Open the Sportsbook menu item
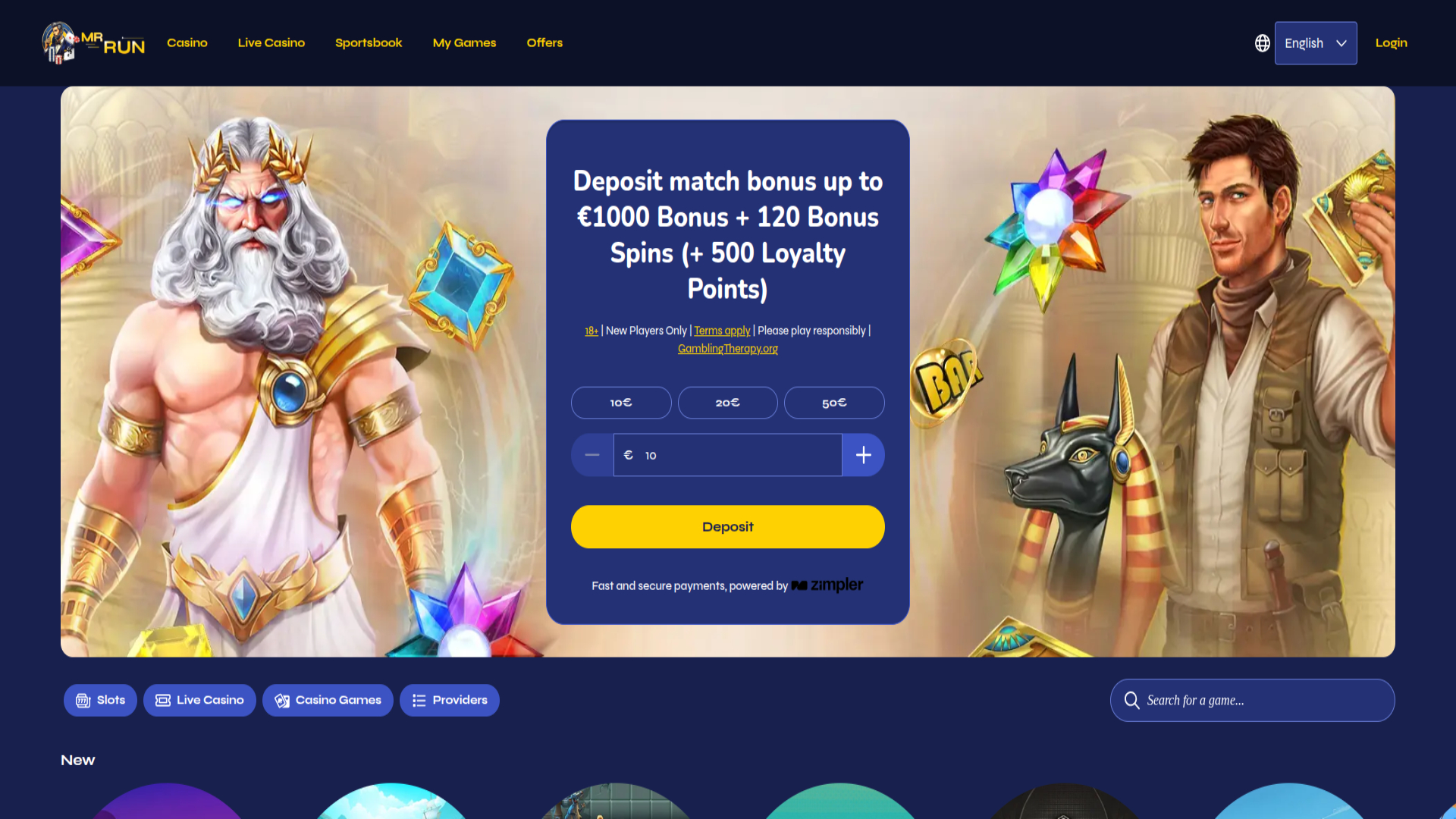This screenshot has height=819, width=1456. [x=369, y=42]
